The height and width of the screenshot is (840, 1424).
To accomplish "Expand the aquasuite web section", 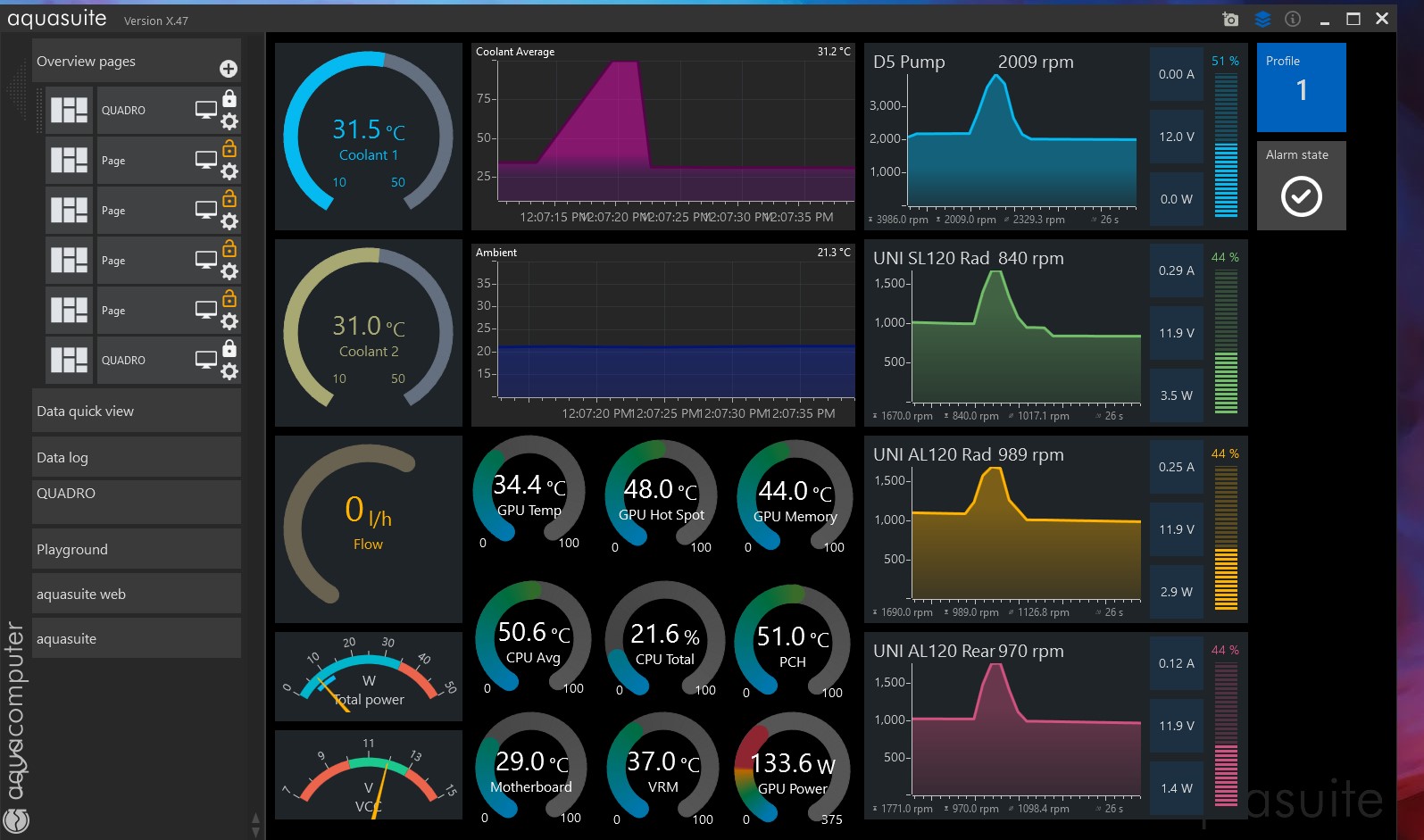I will point(137,594).
